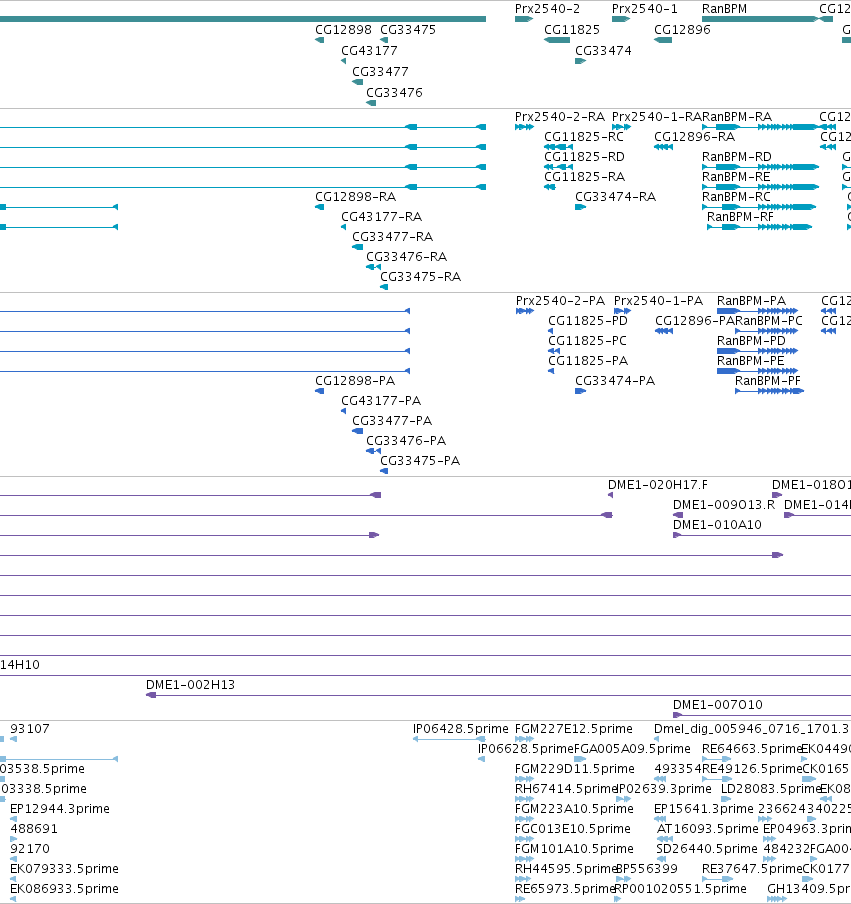Select the CG33475 gene label
Viewport: 851px width, 904px height.
[x=408, y=29]
